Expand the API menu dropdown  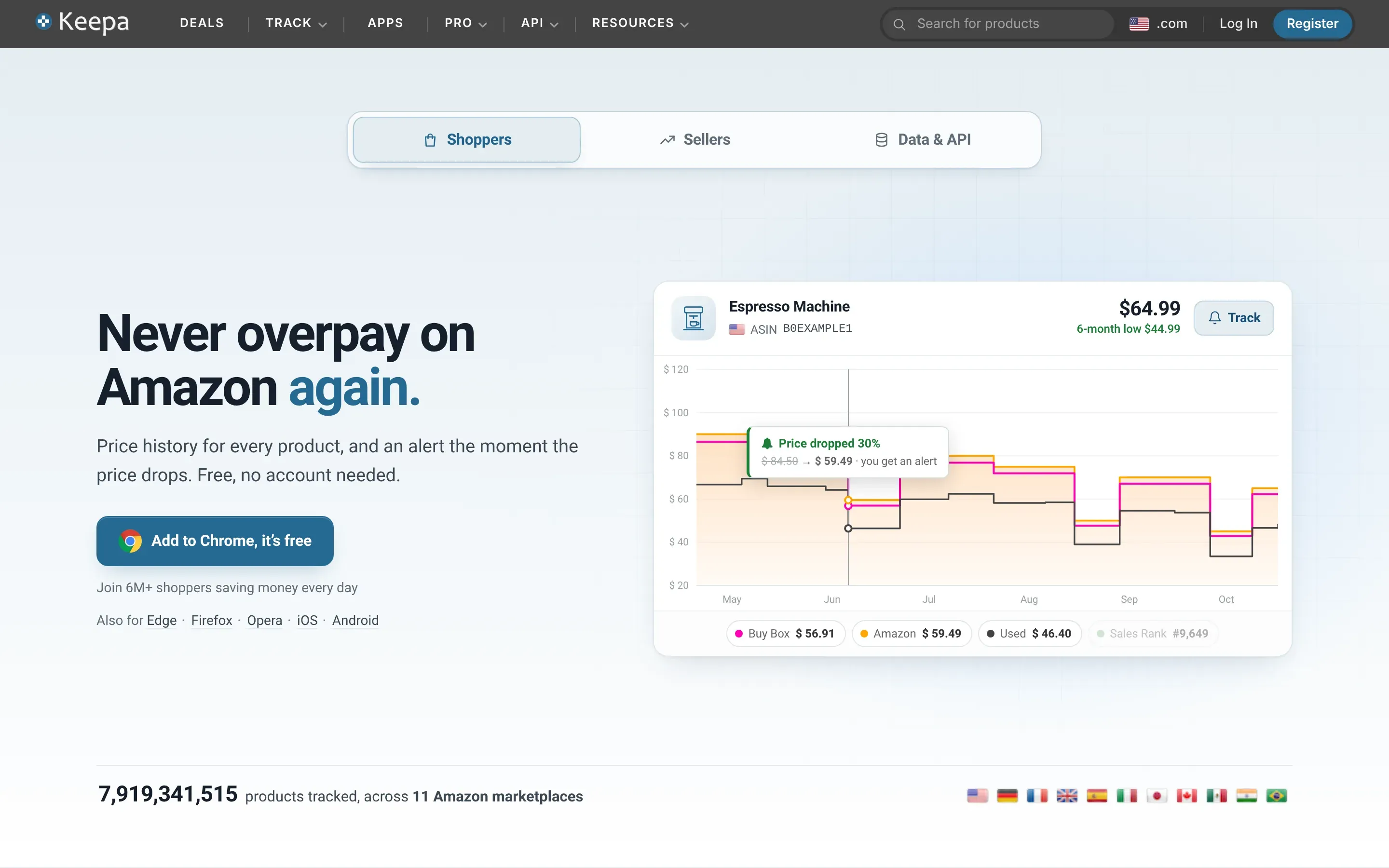(x=540, y=23)
